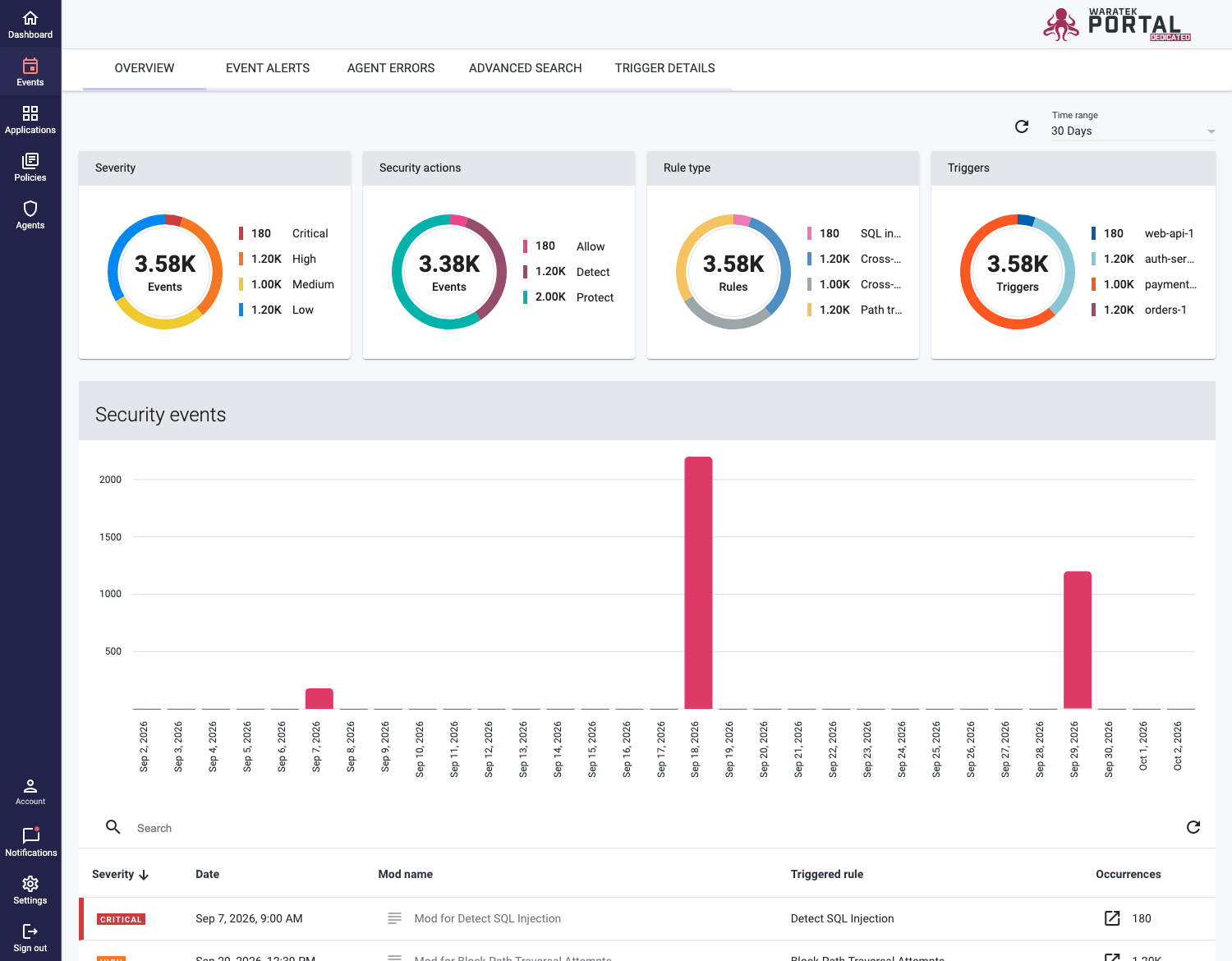
Task: Go to Applications grid icon
Action: click(30, 113)
